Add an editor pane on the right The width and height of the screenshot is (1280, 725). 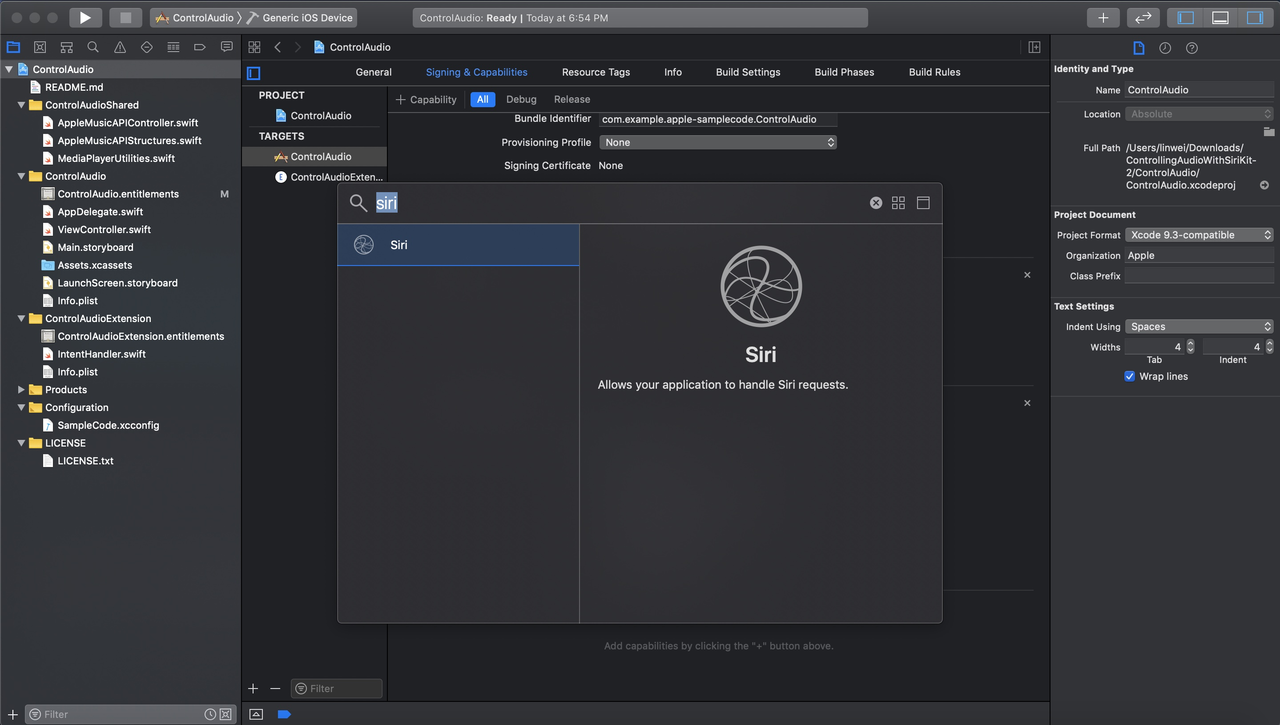(1034, 47)
